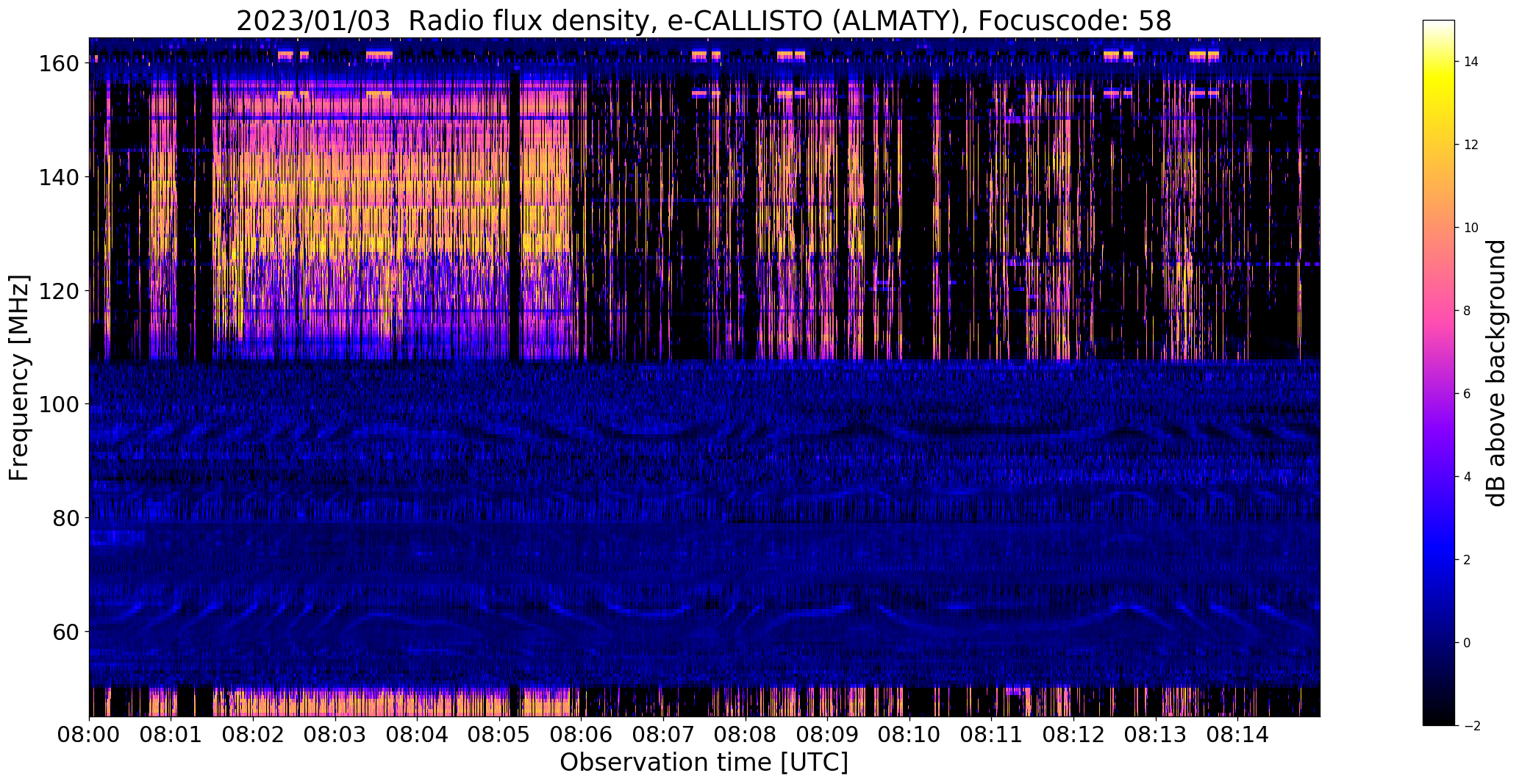Click the 08:08 time tick label
Viewport: 1519px width, 784px height.
[746, 734]
